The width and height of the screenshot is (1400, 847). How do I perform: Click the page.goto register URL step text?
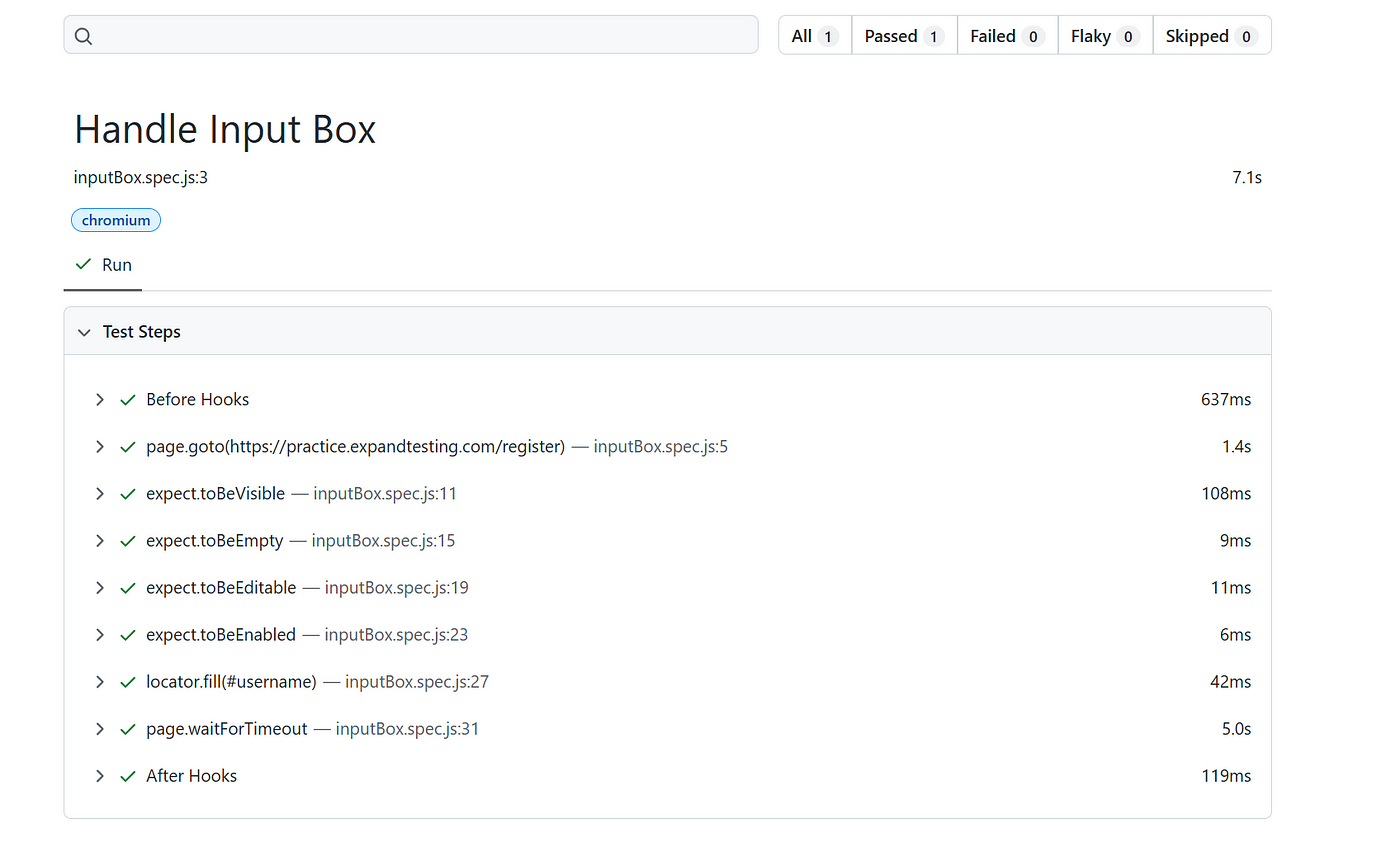[355, 447]
